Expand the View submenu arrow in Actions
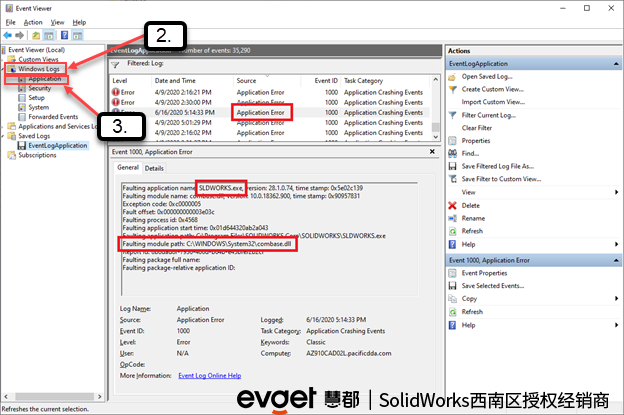624x415 pixels. coord(616,193)
